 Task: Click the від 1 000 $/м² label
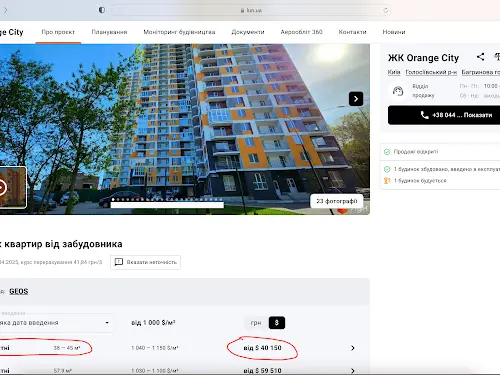pos(153,323)
